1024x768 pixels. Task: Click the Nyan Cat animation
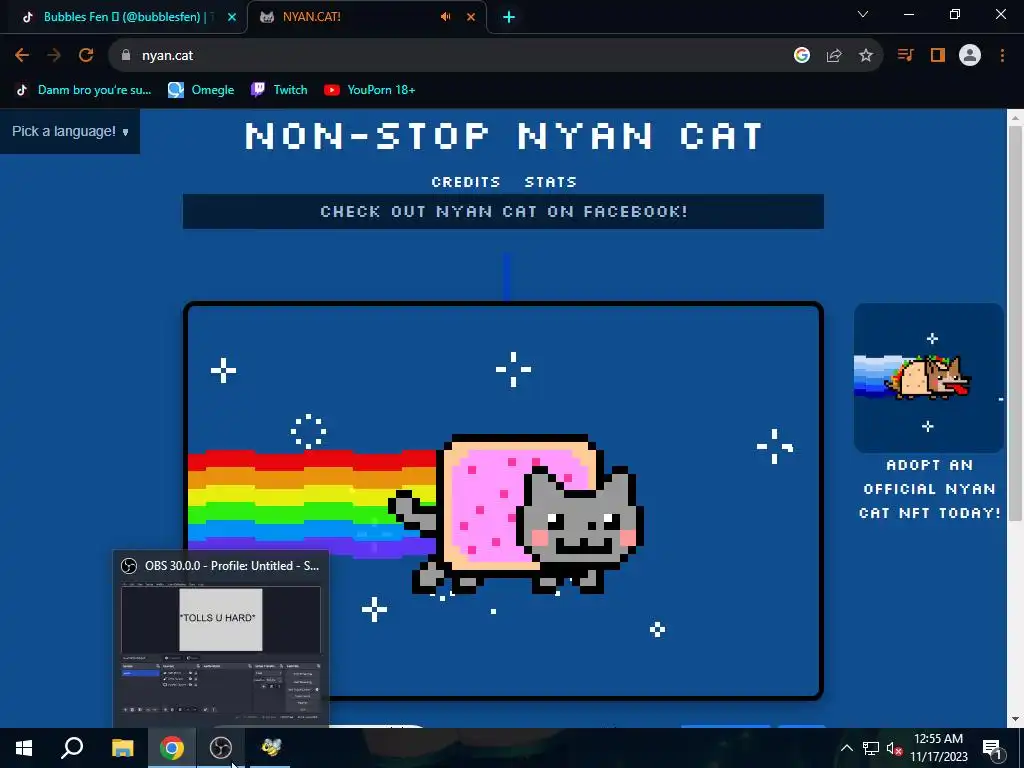click(503, 501)
